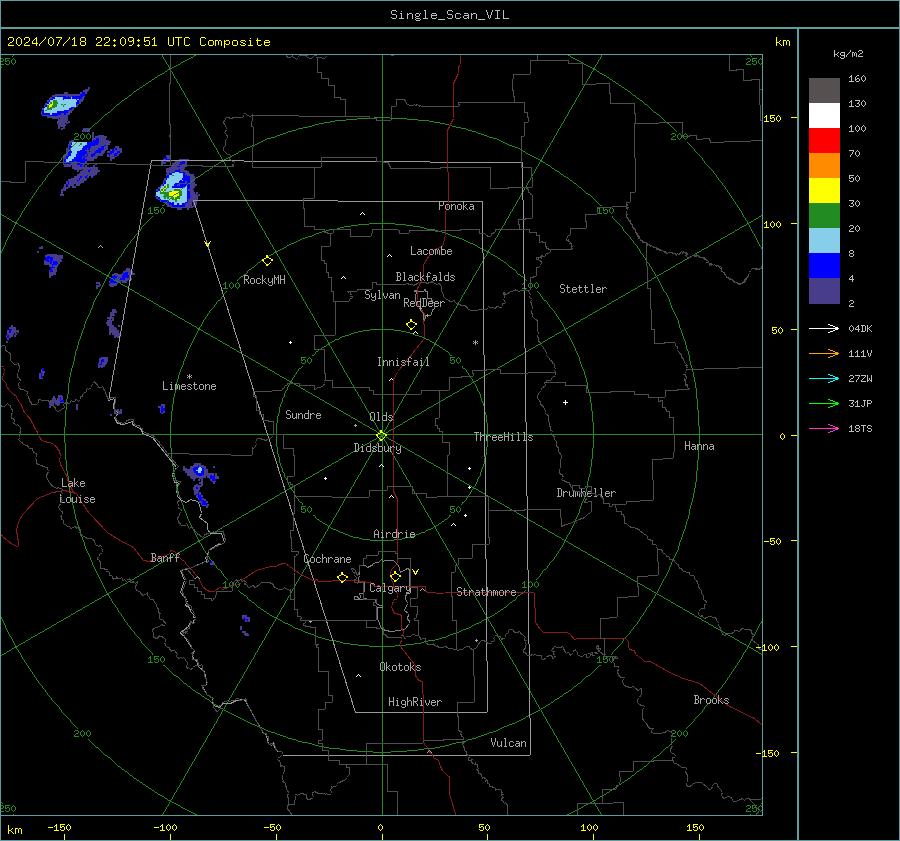
Task: Click the Okotoks label
Action: coord(400,667)
